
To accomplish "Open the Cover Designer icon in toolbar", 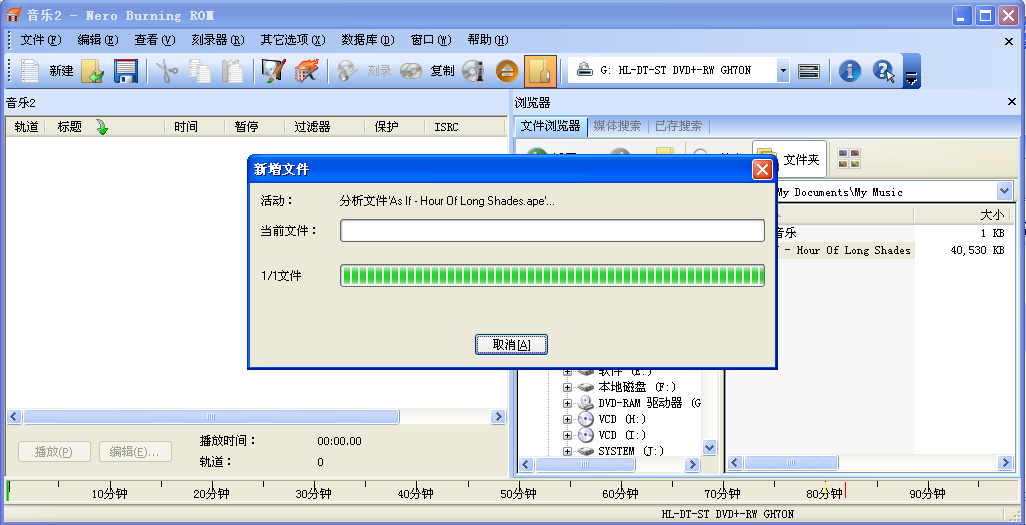I will pos(273,71).
